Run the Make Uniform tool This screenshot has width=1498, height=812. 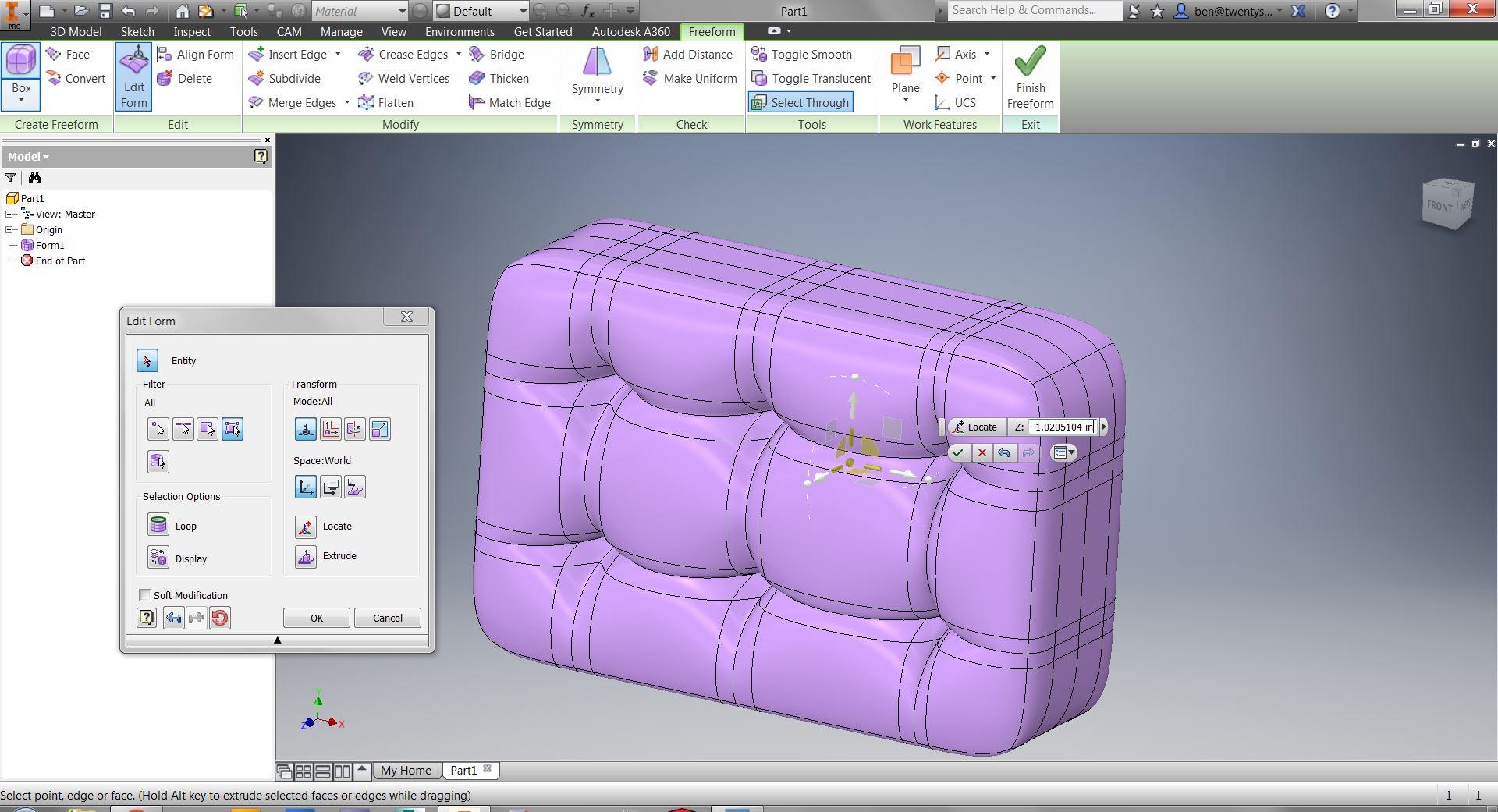point(690,79)
